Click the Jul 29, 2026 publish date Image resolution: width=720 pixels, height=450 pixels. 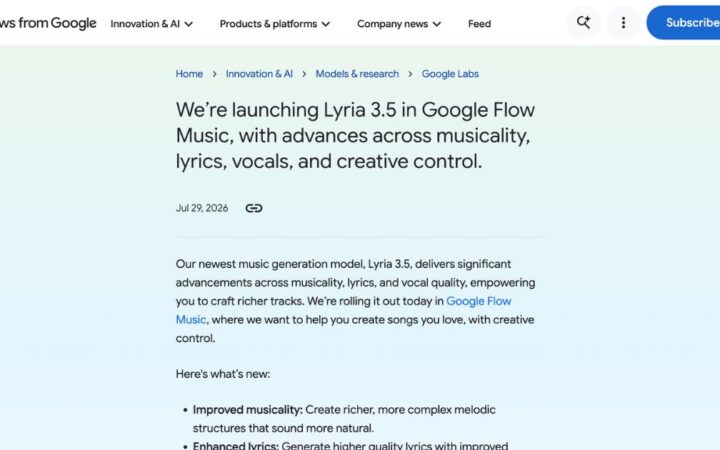click(x=202, y=208)
